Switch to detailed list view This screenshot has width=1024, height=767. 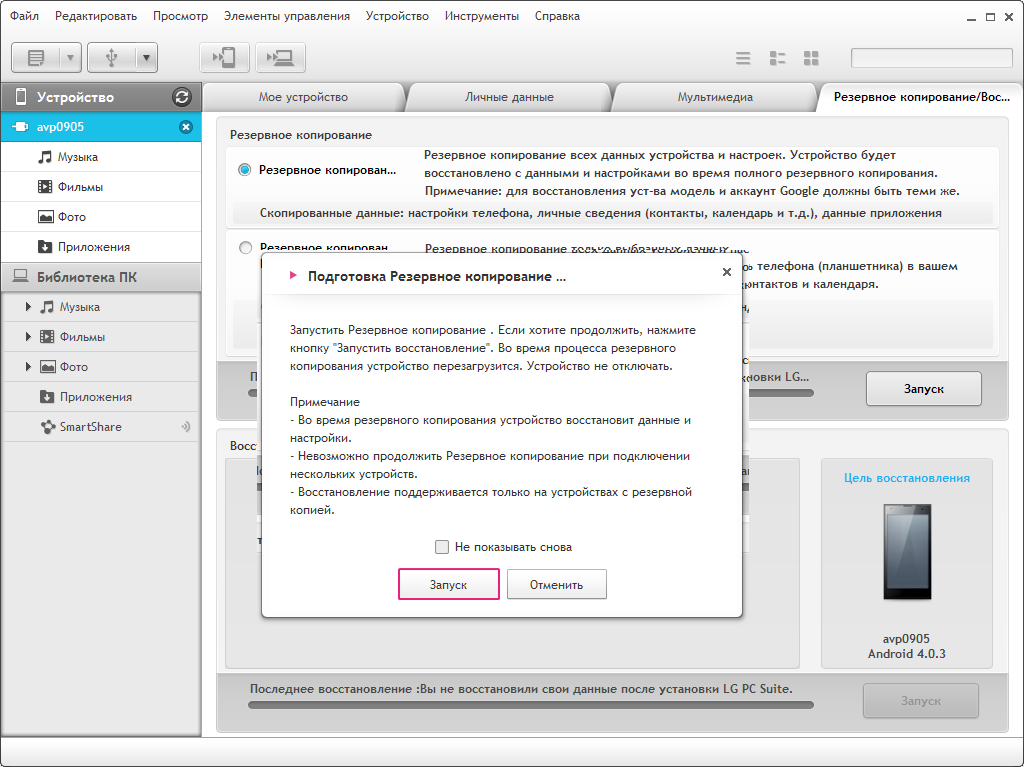pyautogui.click(x=777, y=58)
